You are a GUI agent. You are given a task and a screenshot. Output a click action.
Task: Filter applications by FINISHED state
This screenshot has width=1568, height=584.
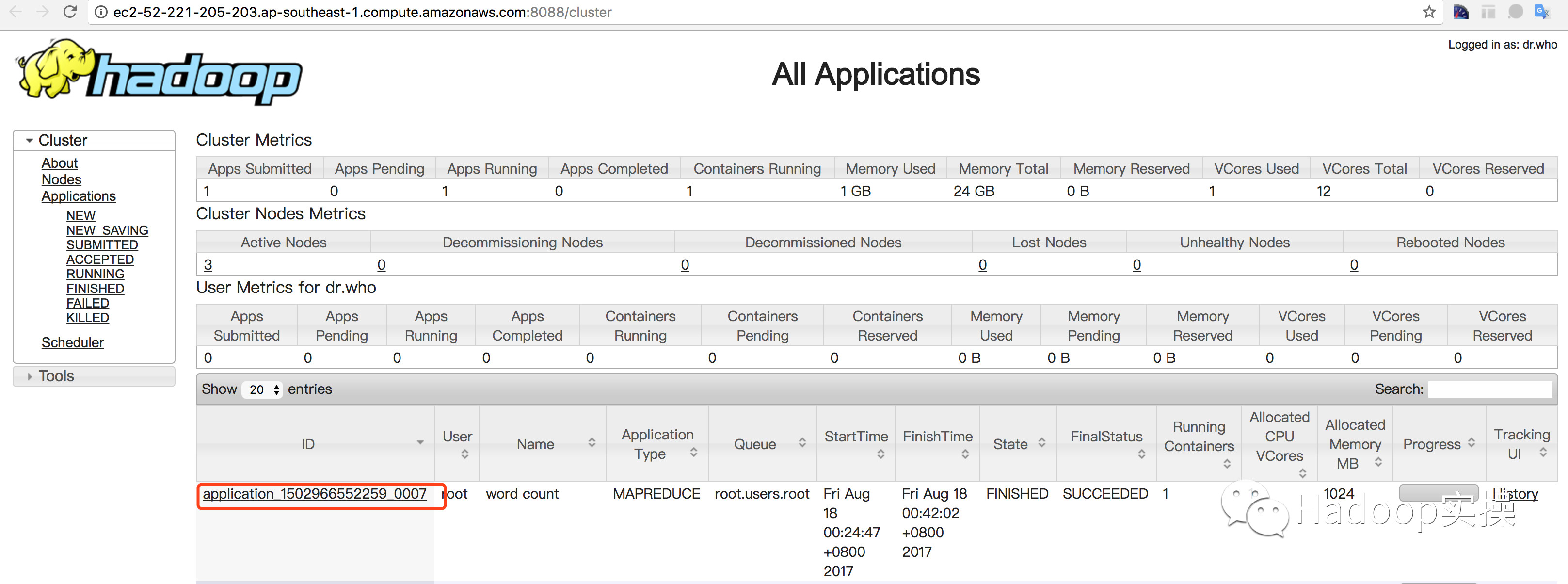point(95,289)
